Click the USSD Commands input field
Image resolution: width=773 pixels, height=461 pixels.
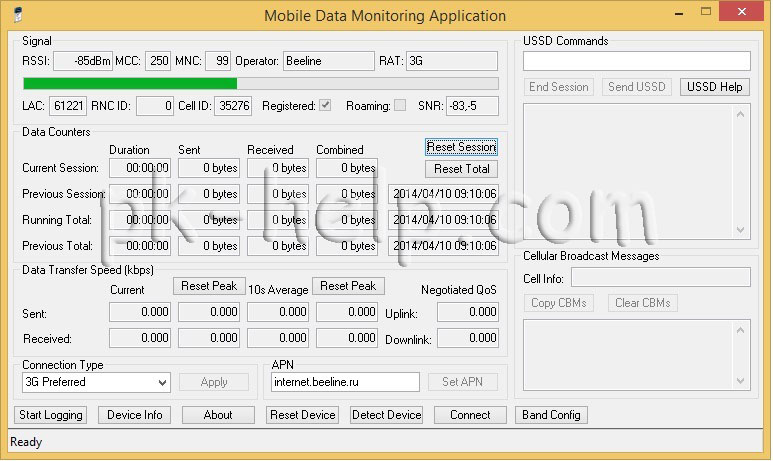click(636, 61)
